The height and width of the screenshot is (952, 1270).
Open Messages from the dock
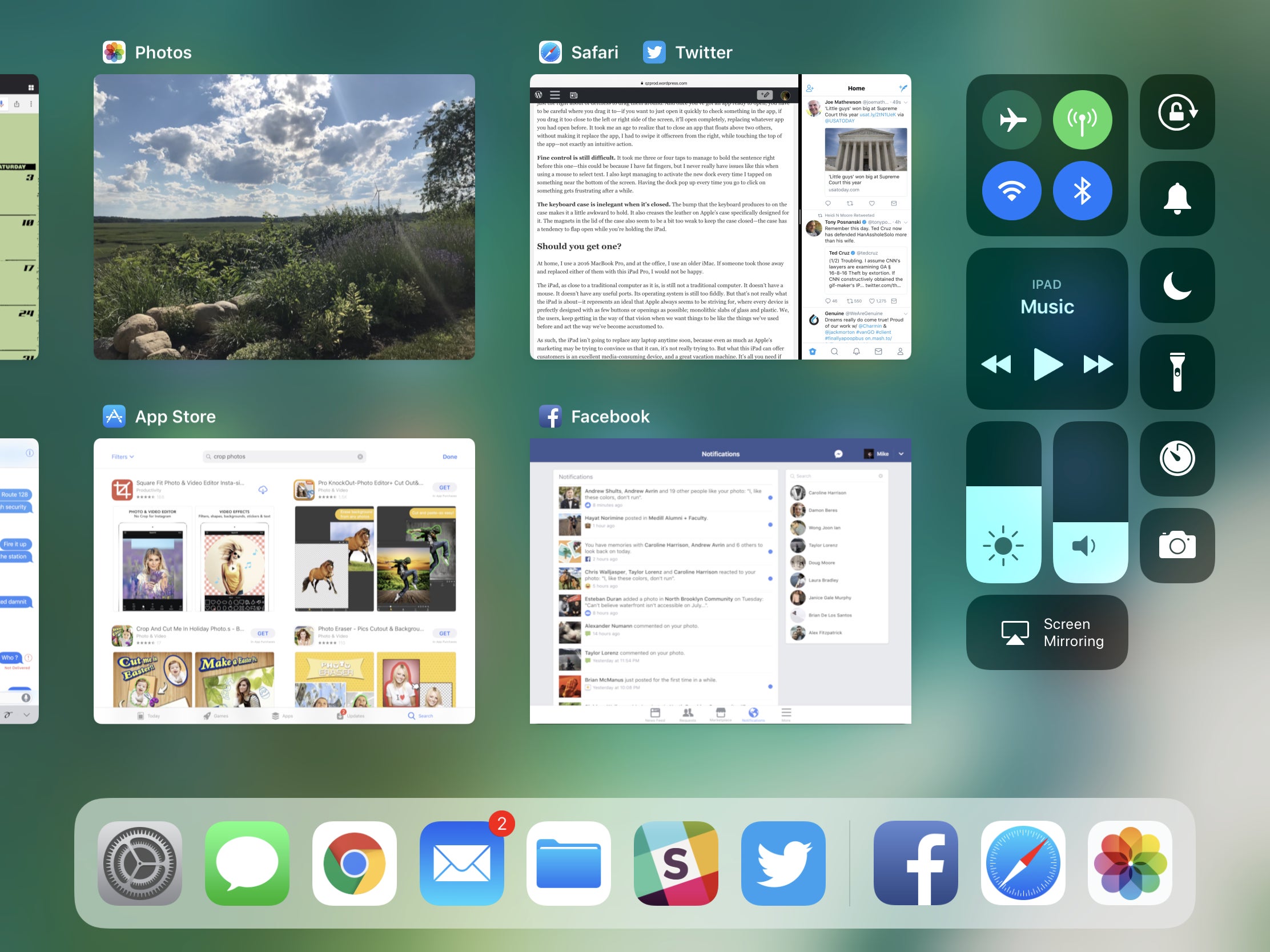[x=247, y=863]
